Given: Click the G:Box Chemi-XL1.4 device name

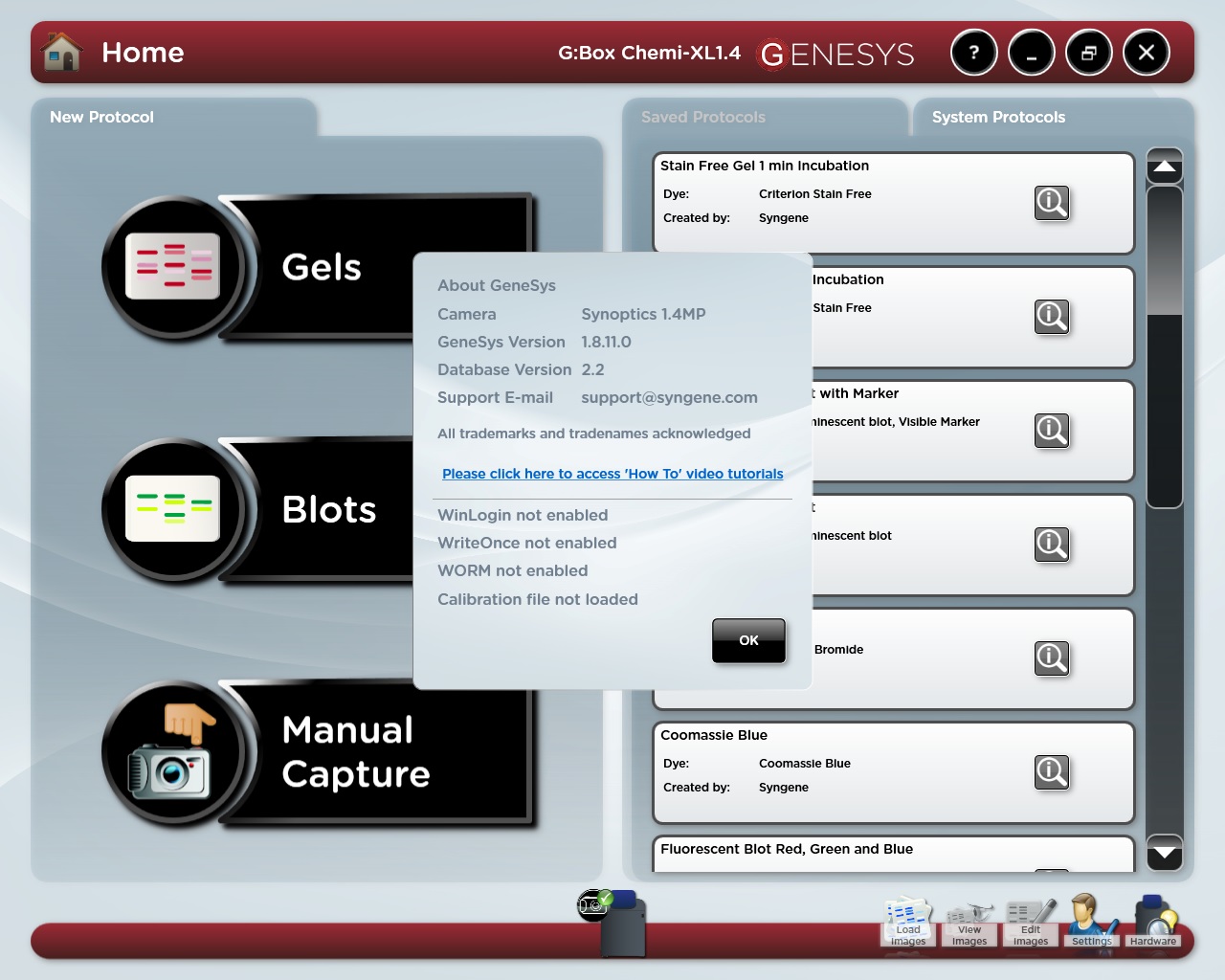Looking at the screenshot, I should point(649,53).
